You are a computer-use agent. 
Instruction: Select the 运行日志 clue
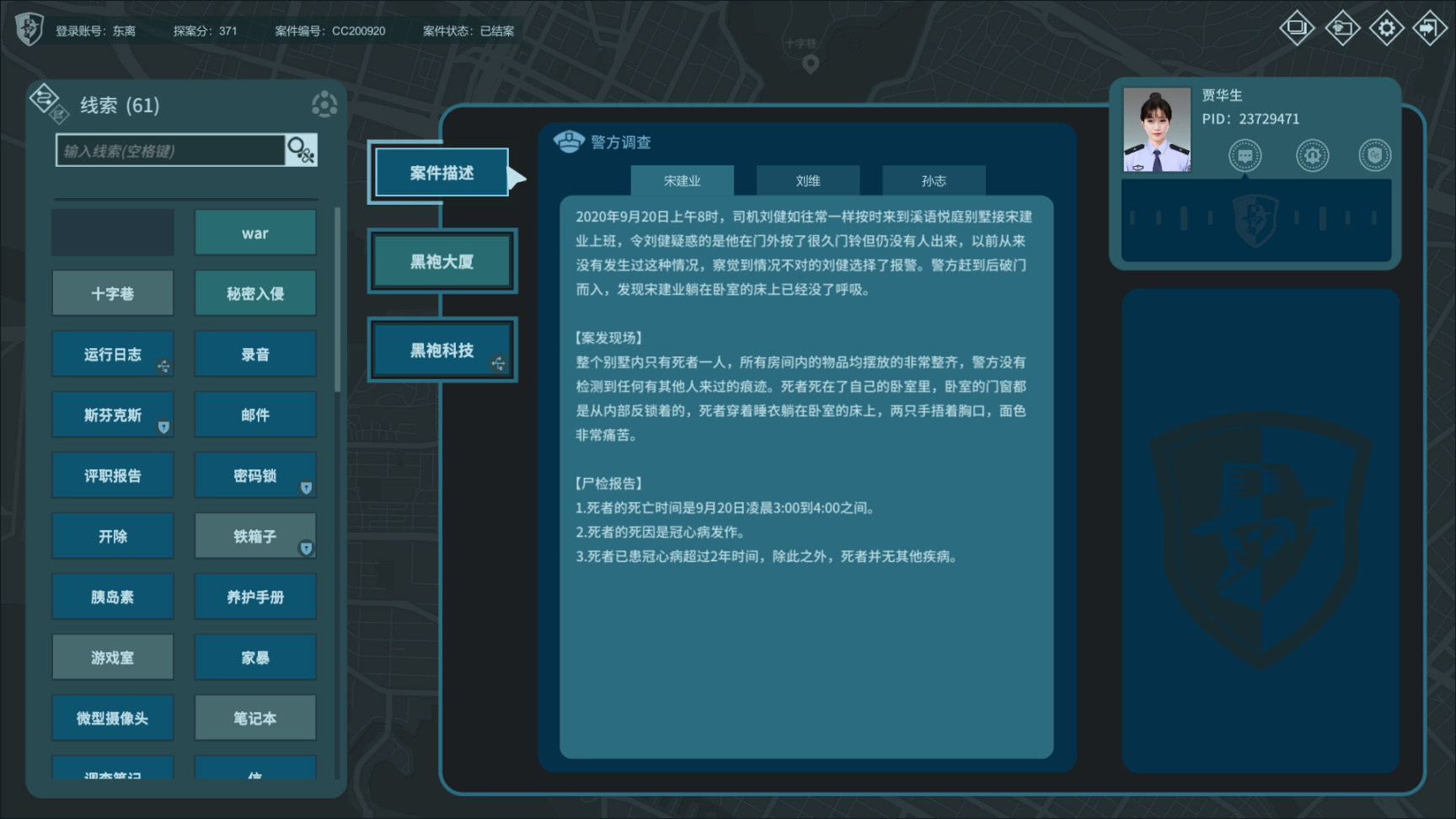(113, 354)
